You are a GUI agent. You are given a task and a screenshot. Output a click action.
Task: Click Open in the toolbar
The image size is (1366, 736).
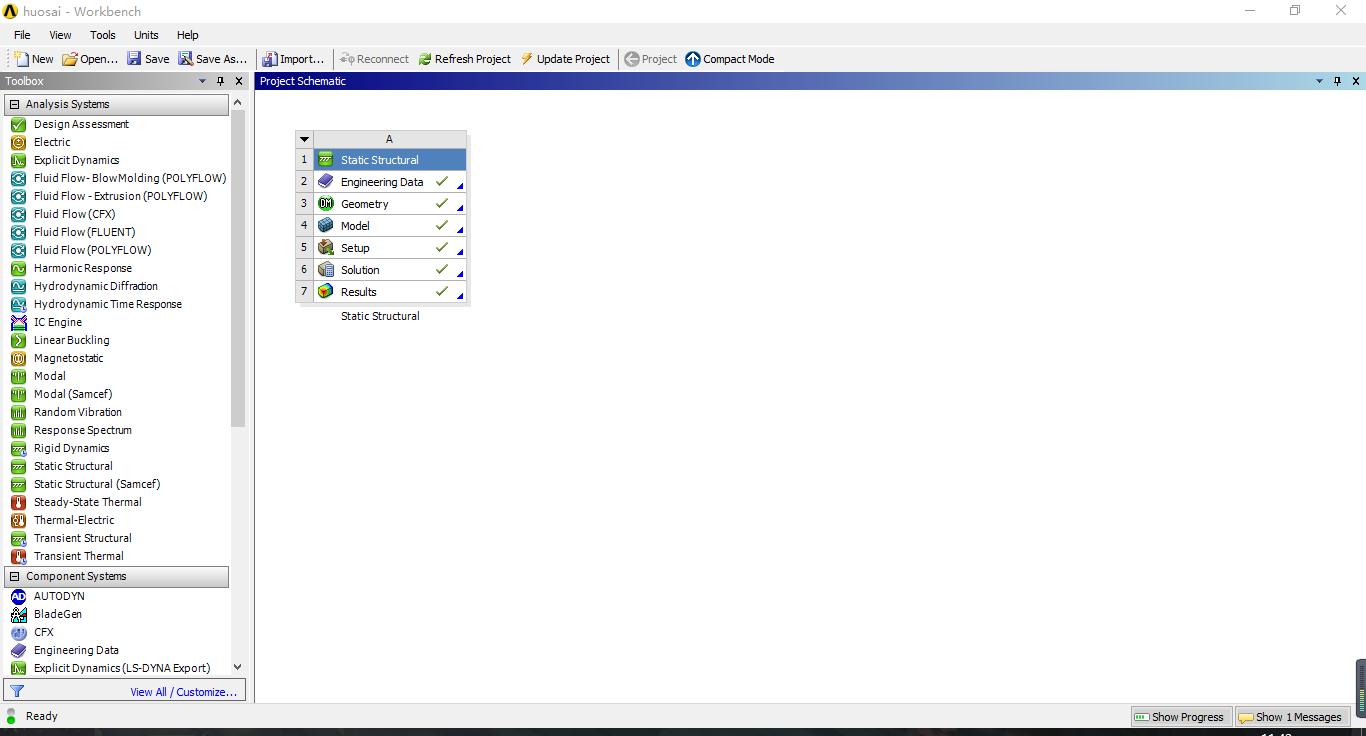click(x=90, y=59)
